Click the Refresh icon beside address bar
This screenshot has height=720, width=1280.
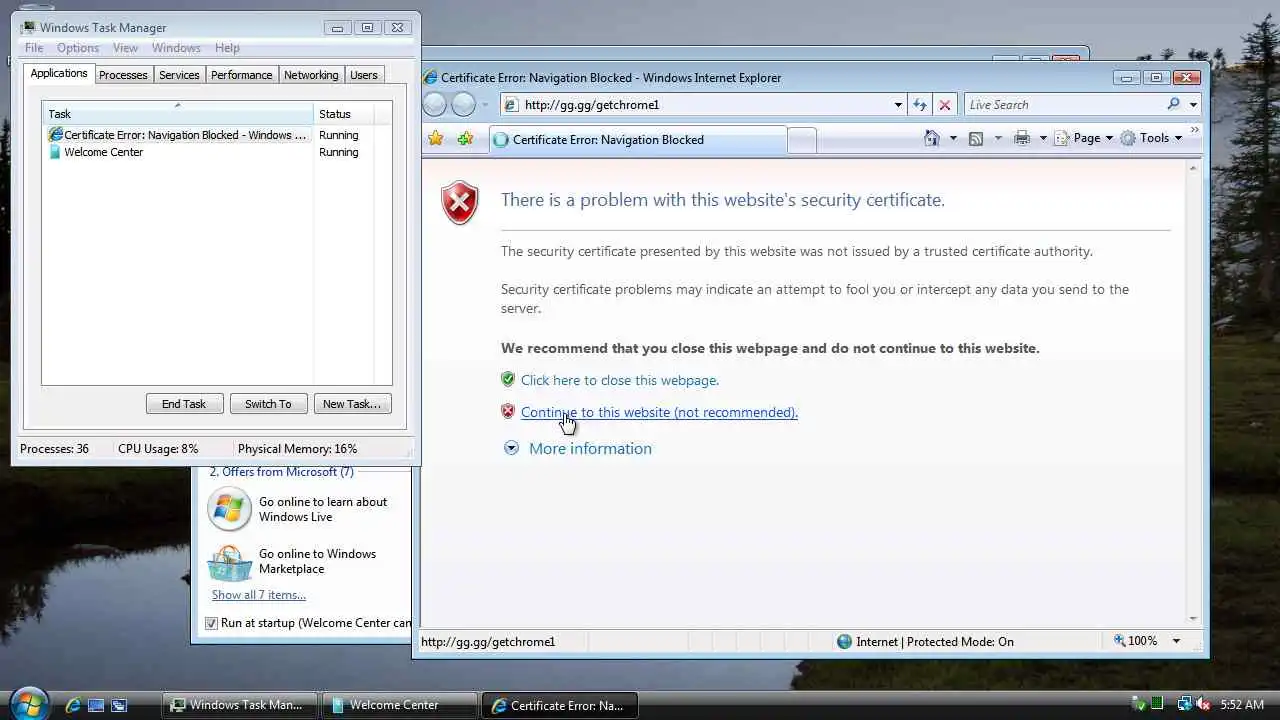920,104
